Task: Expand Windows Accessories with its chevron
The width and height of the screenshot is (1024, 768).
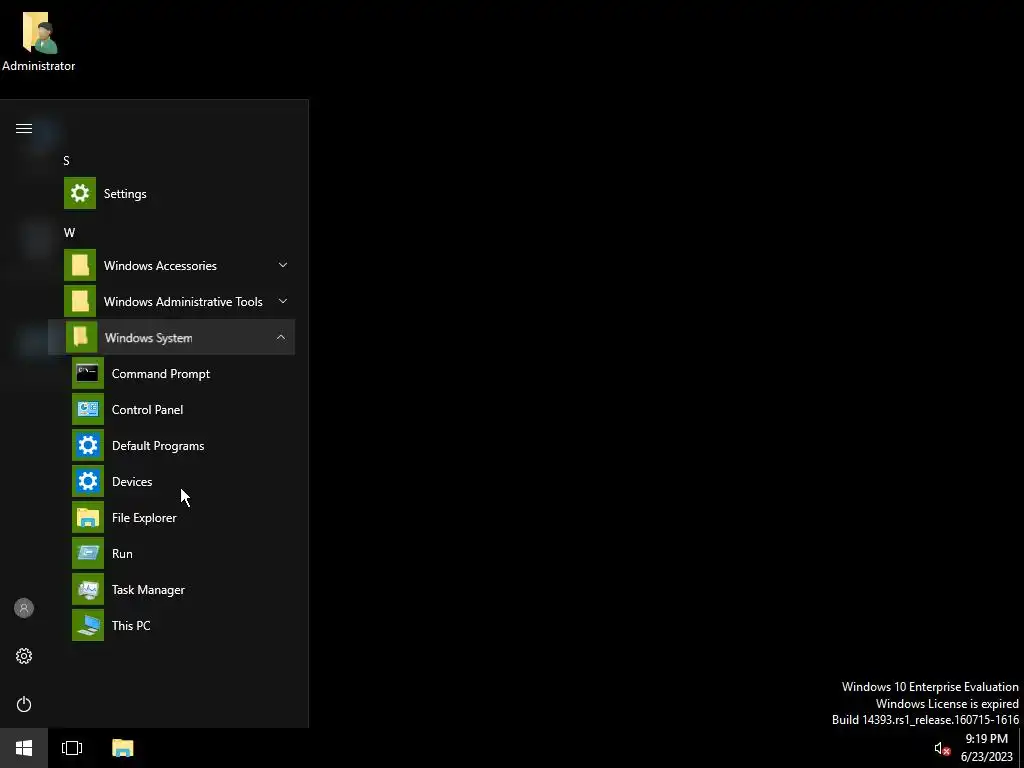Action: (x=283, y=265)
